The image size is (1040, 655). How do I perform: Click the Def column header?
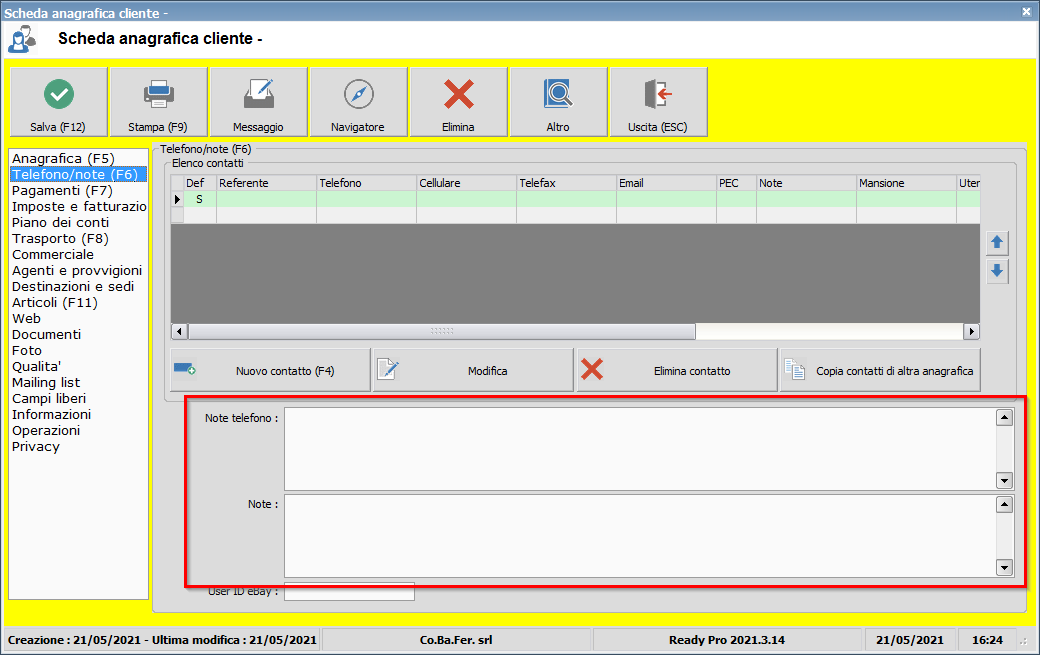200,183
